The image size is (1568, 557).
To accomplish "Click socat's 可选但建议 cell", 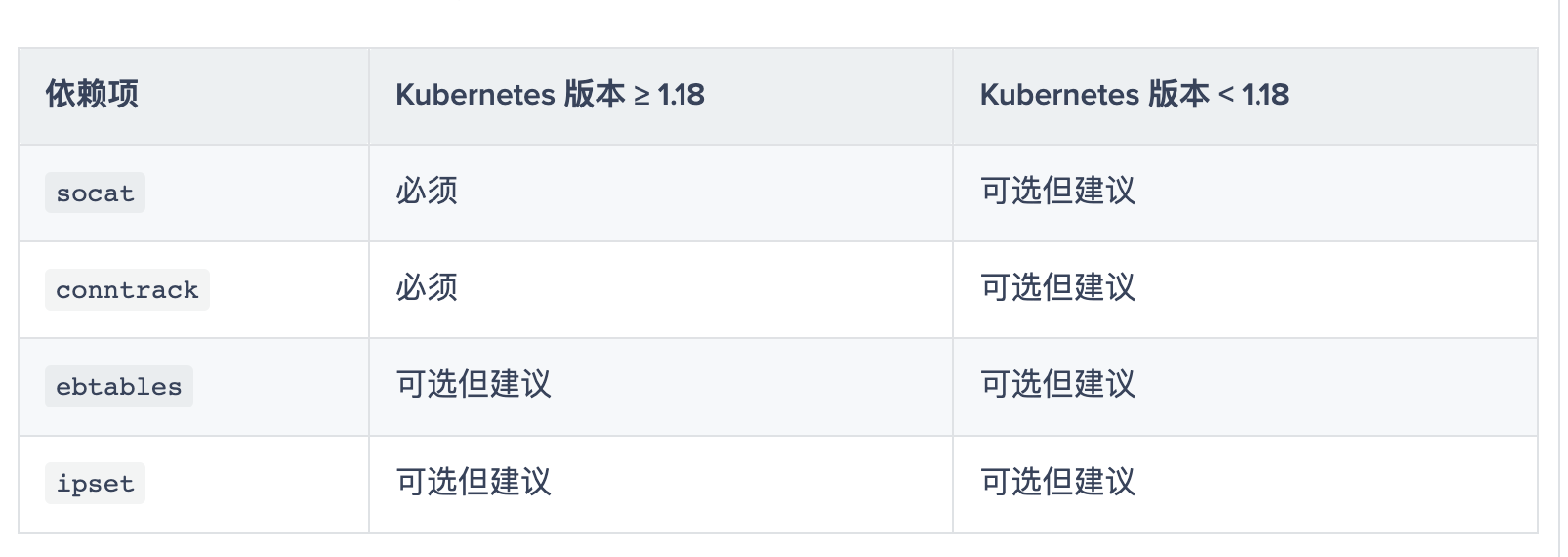I will tap(1057, 191).
